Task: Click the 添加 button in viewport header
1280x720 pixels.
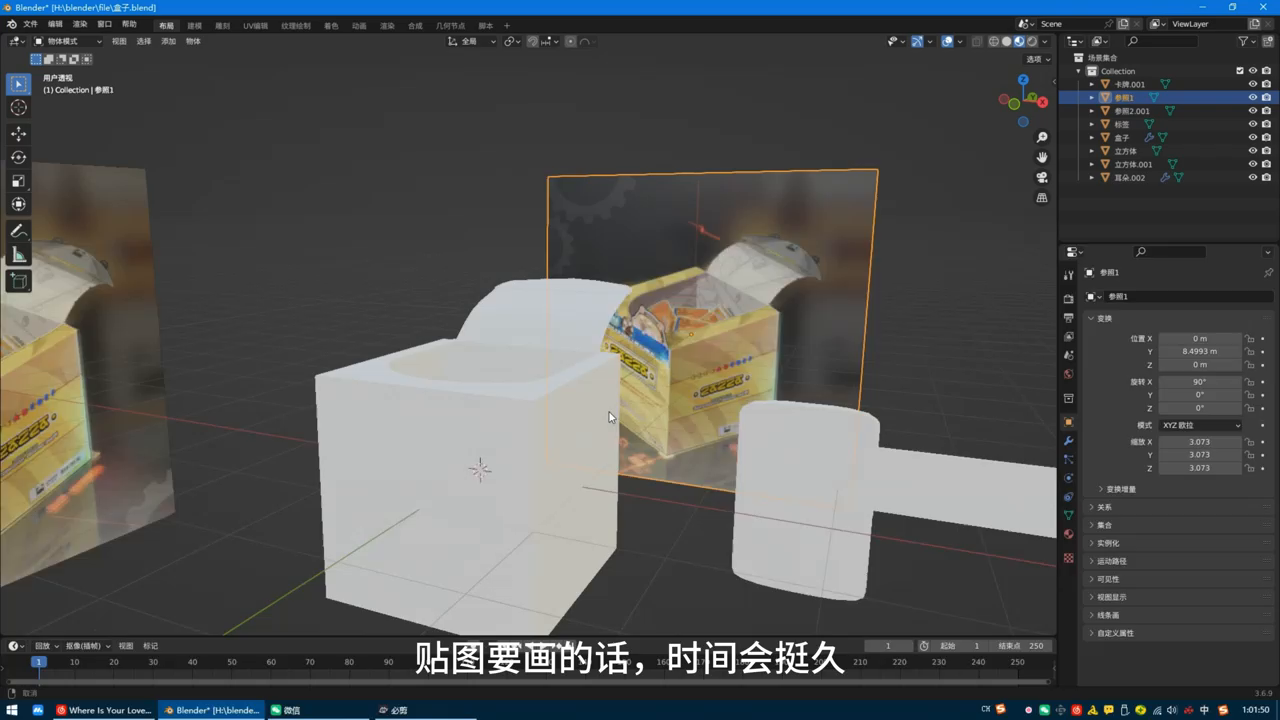Action: click(168, 41)
